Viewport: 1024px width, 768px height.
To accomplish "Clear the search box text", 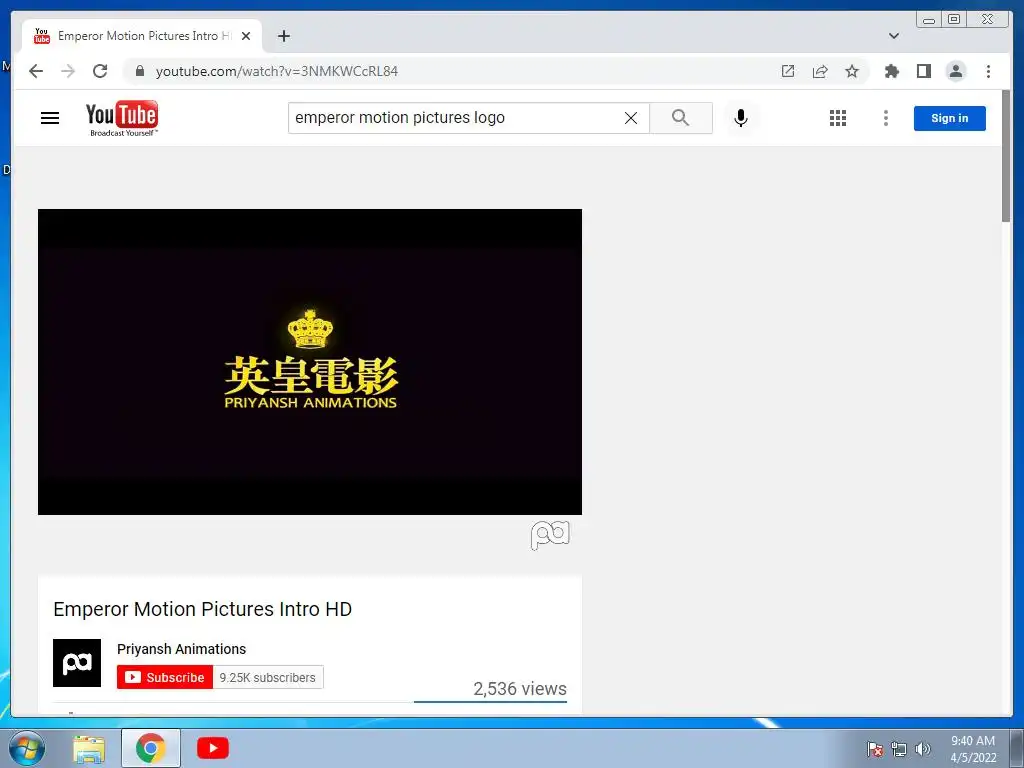I will (631, 118).
